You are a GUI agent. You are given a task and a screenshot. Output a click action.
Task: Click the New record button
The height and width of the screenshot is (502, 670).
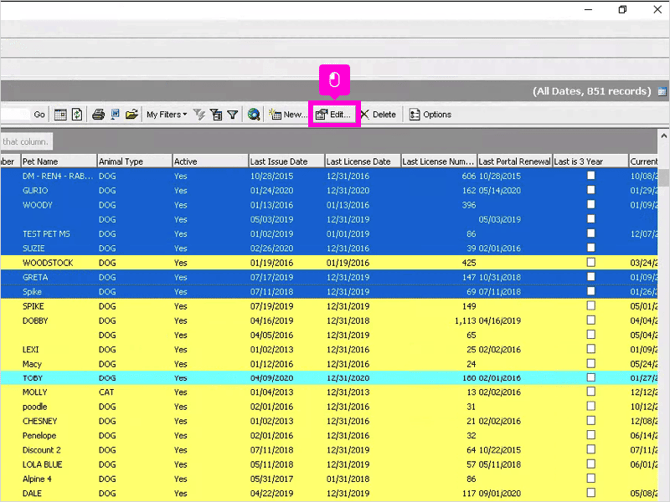tap(287, 114)
